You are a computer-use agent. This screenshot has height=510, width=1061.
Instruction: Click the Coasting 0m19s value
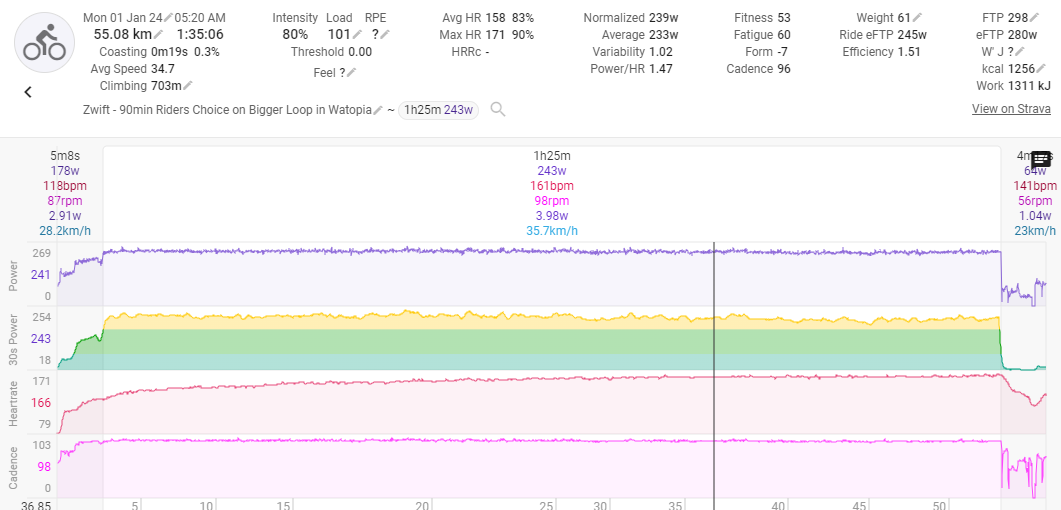tap(171, 51)
